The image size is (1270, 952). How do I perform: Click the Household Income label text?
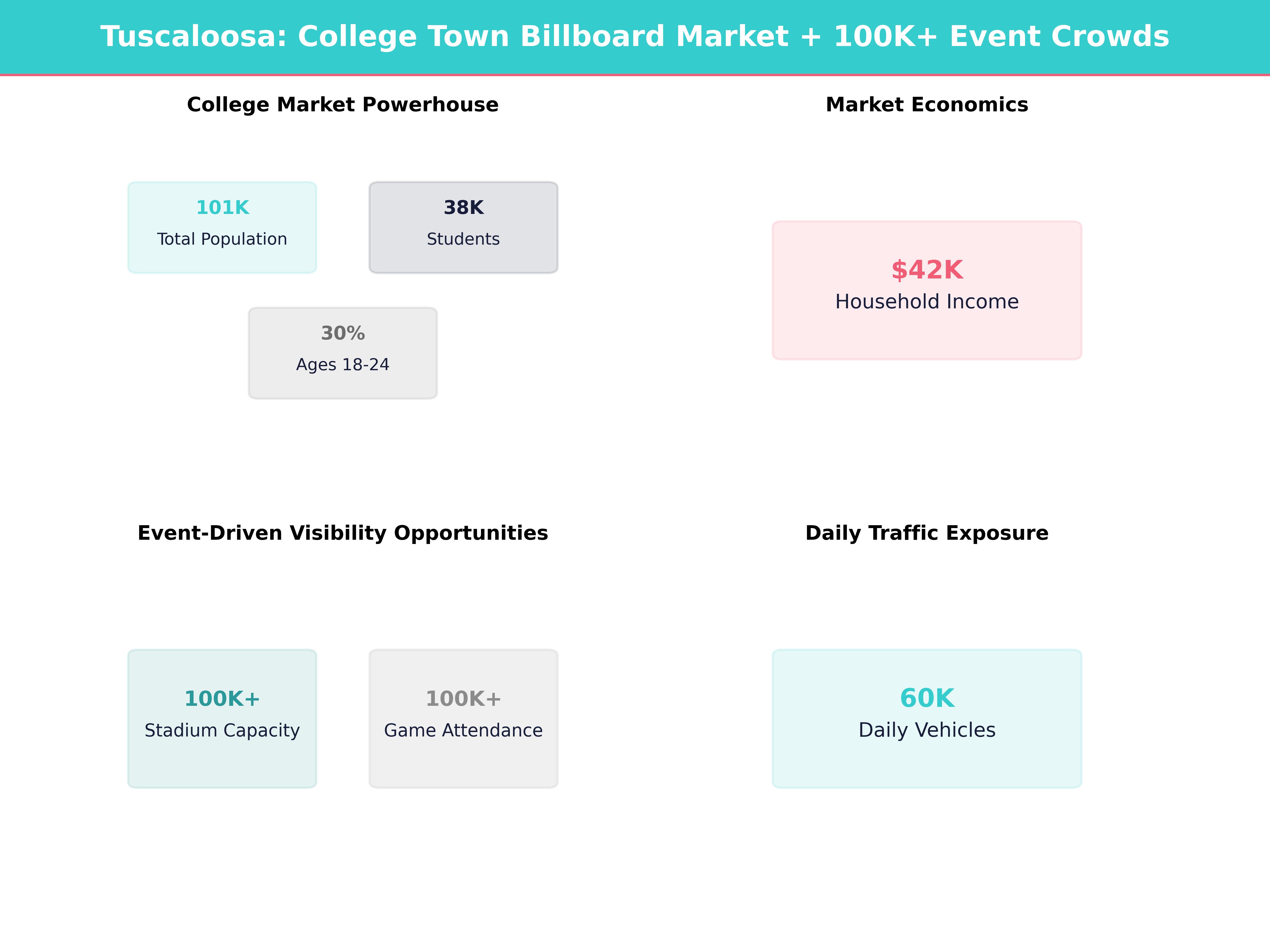[927, 301]
